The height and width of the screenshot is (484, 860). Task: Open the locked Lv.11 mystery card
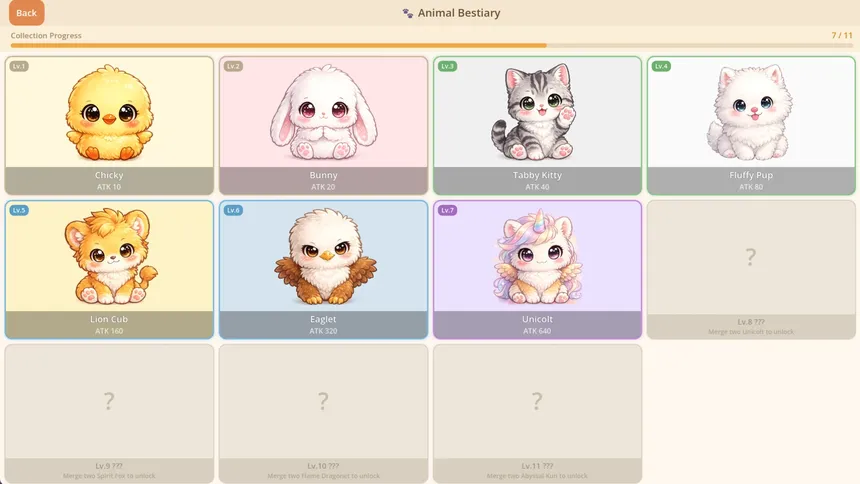pyautogui.click(x=537, y=414)
